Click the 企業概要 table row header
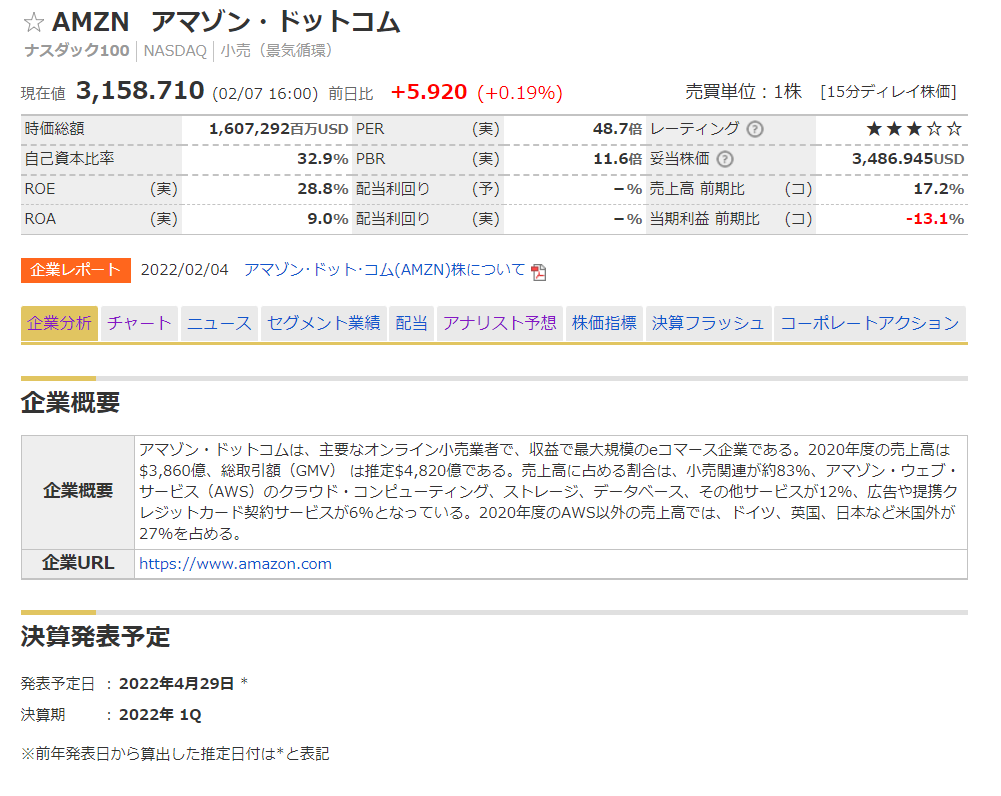The width and height of the screenshot is (1001, 796). tap(78, 492)
